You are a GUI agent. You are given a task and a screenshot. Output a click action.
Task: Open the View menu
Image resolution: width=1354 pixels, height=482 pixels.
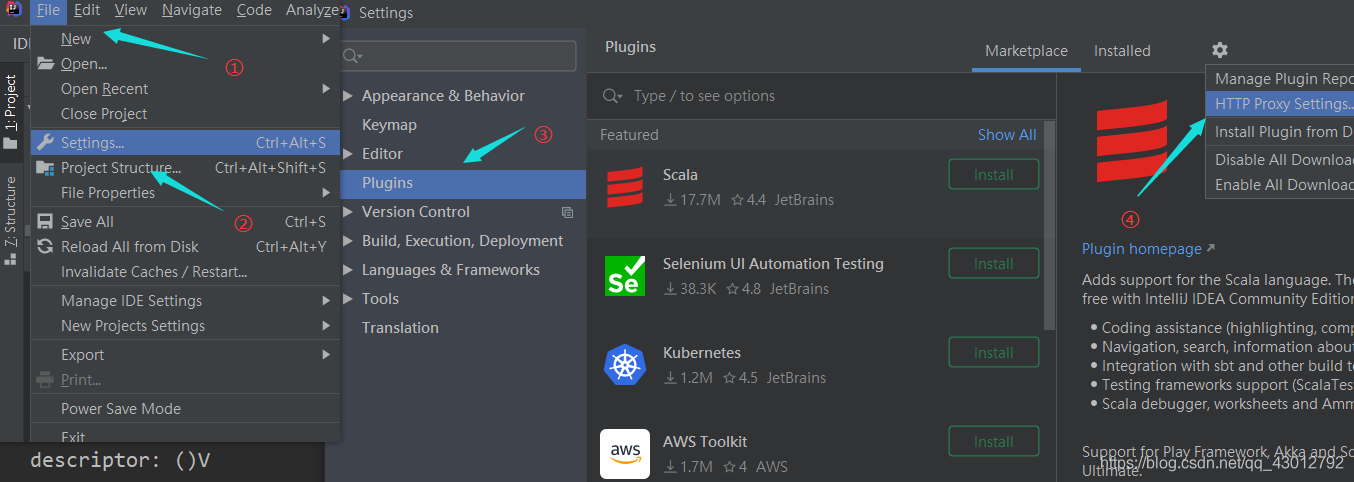coord(130,10)
